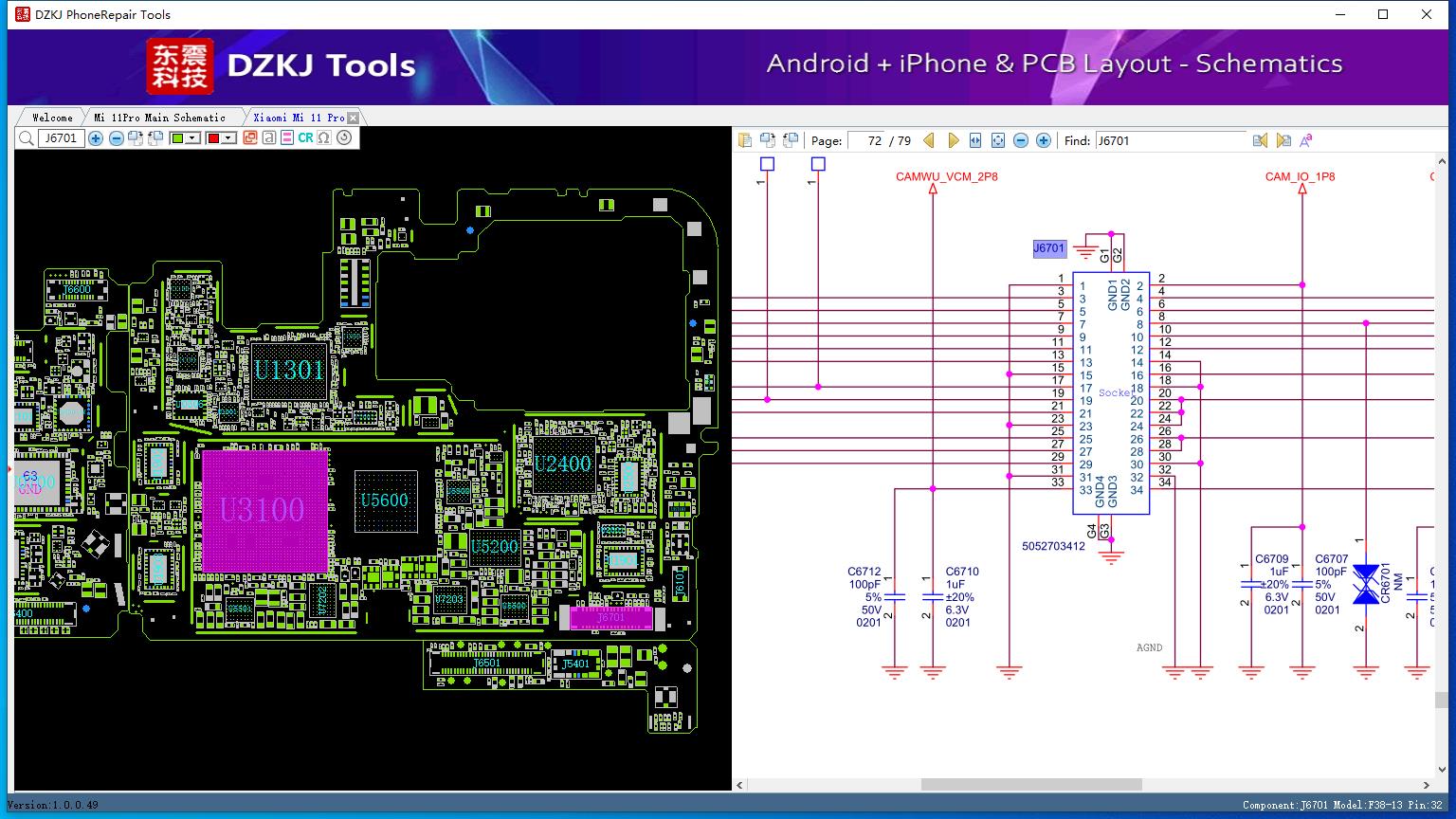Click the J6701 label in schematic
Viewport: 1456px width, 819px height.
tap(1049, 248)
